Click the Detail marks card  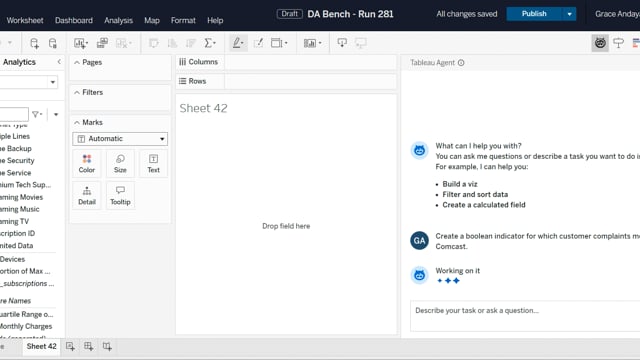pyautogui.click(x=87, y=196)
